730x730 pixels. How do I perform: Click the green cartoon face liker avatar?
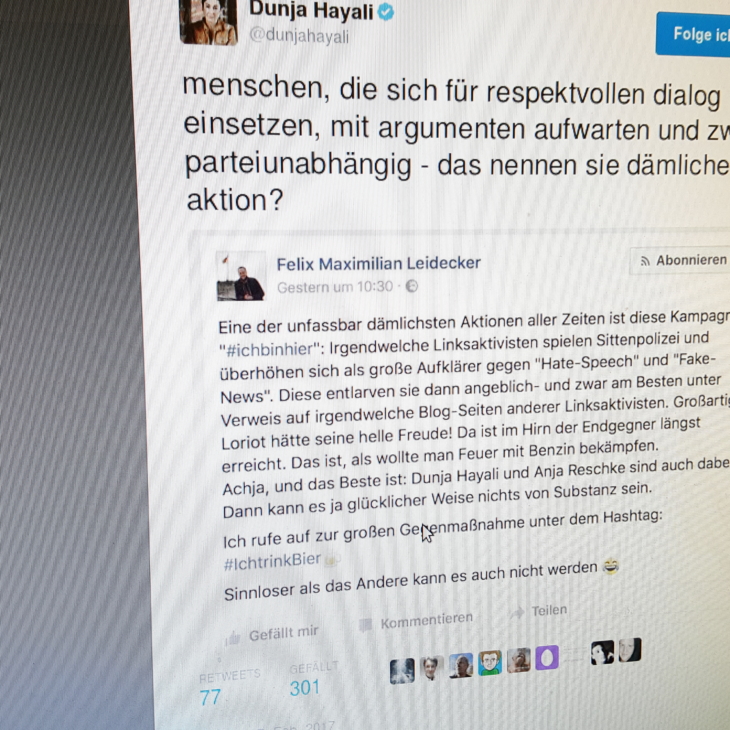(490, 662)
